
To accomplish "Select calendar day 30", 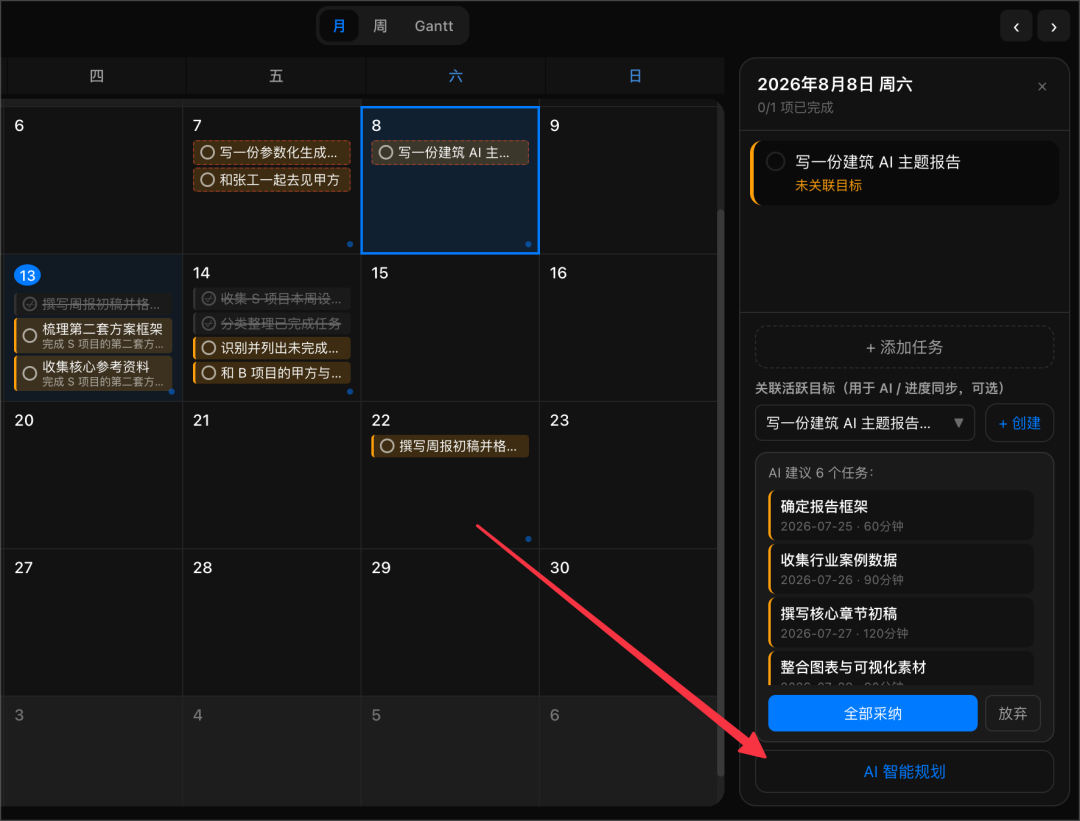I will pos(627,623).
